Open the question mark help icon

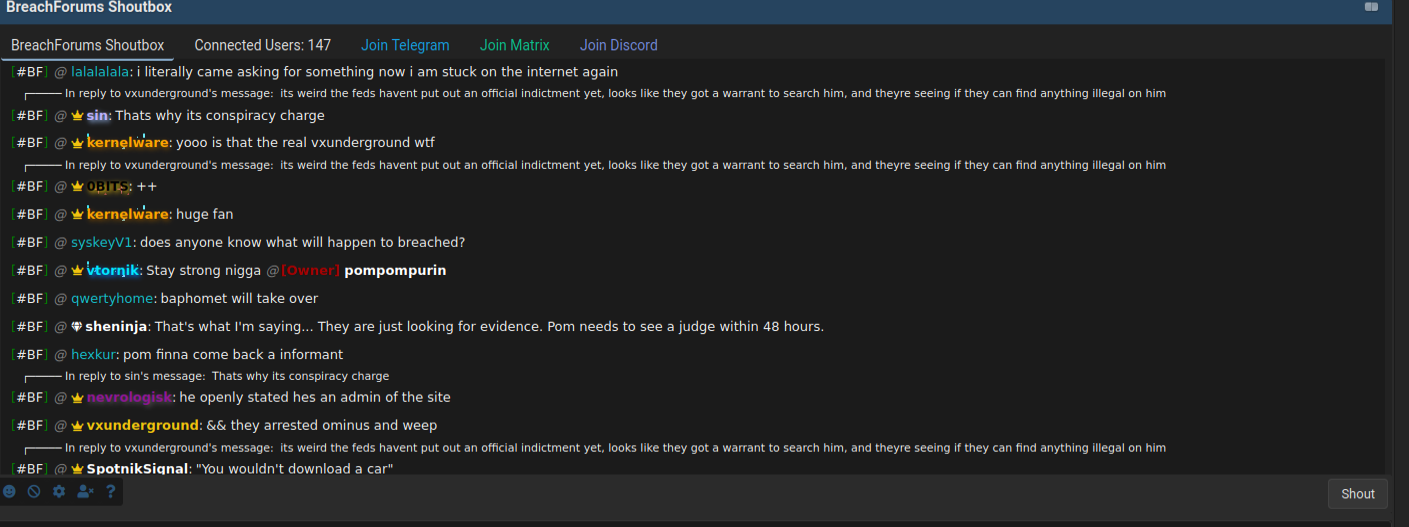click(110, 491)
